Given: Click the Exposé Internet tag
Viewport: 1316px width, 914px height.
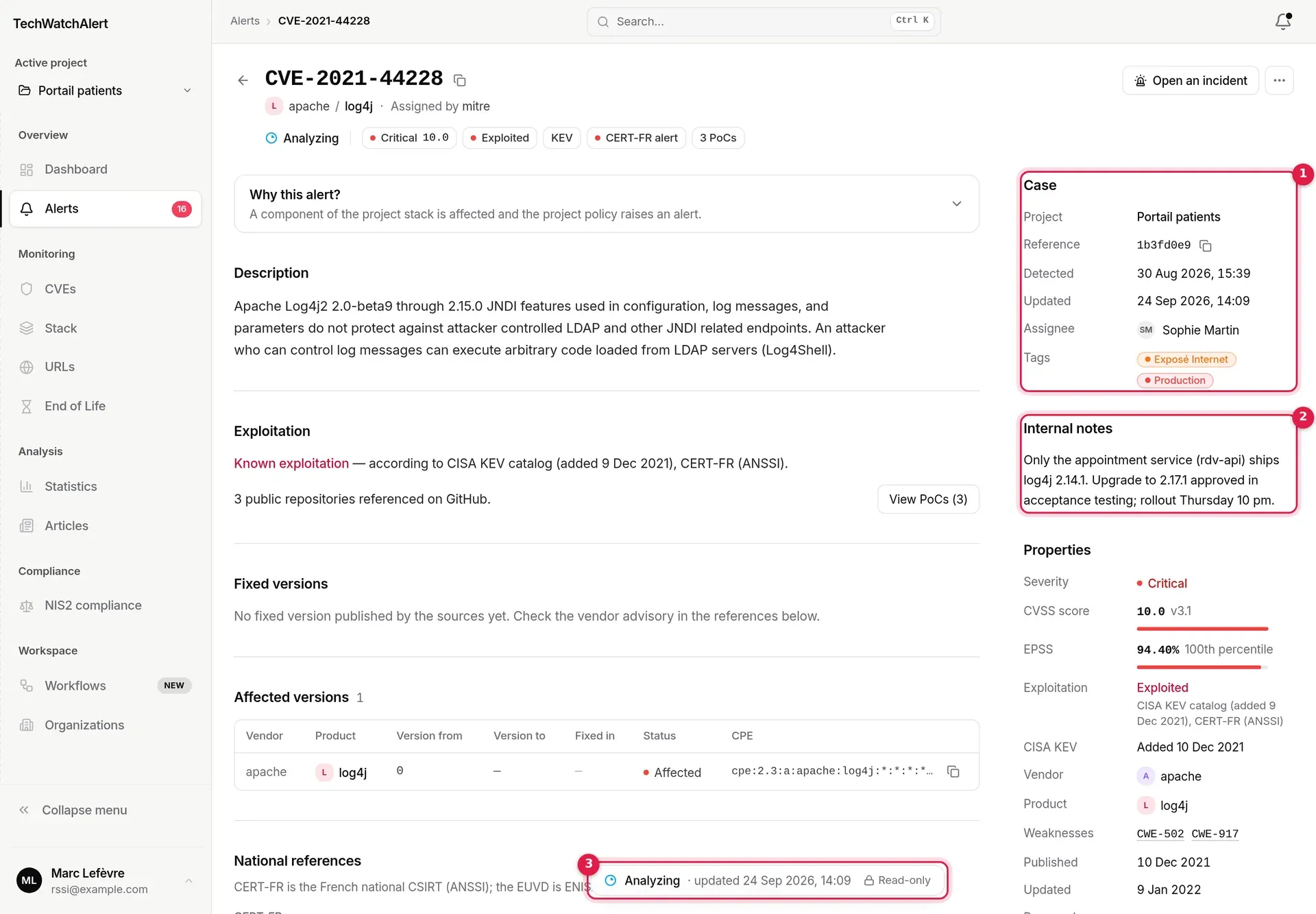Looking at the screenshot, I should 1186,359.
